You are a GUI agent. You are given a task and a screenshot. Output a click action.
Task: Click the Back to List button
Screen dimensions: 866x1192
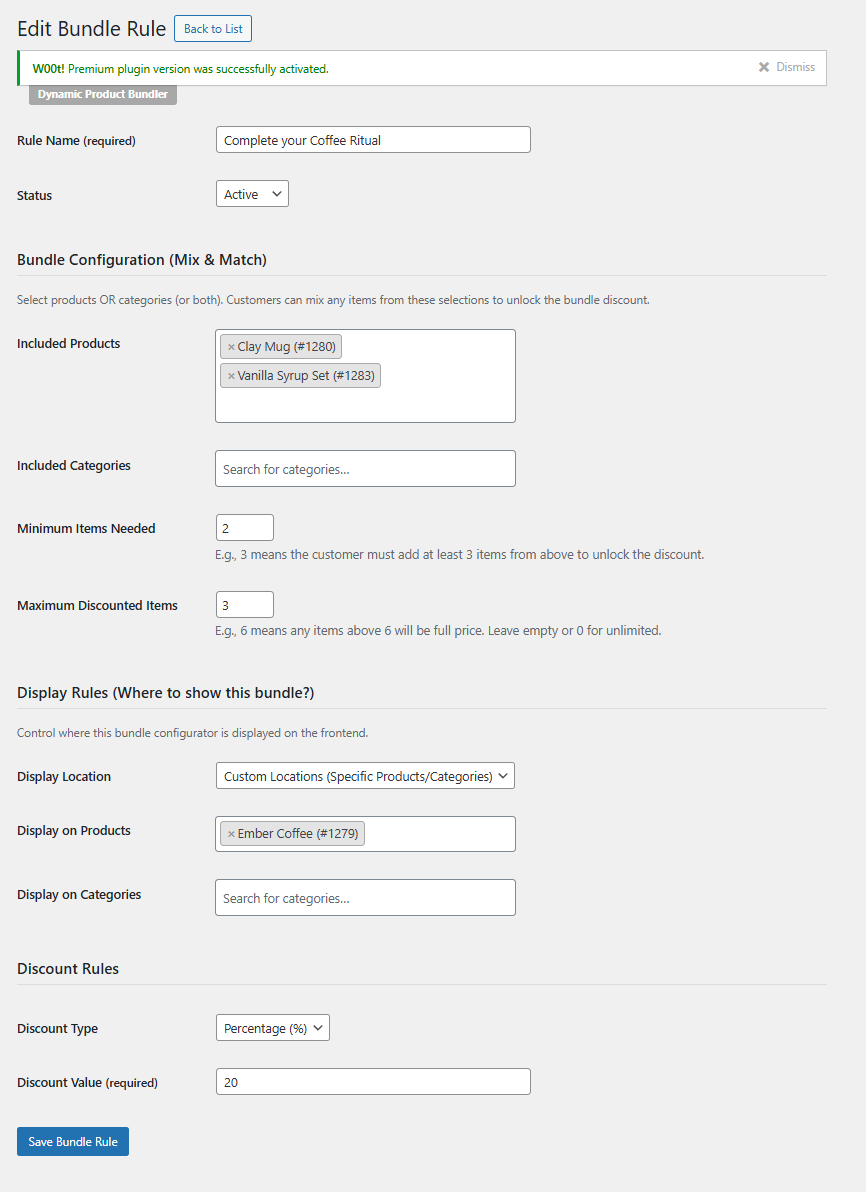pyautogui.click(x=213, y=29)
